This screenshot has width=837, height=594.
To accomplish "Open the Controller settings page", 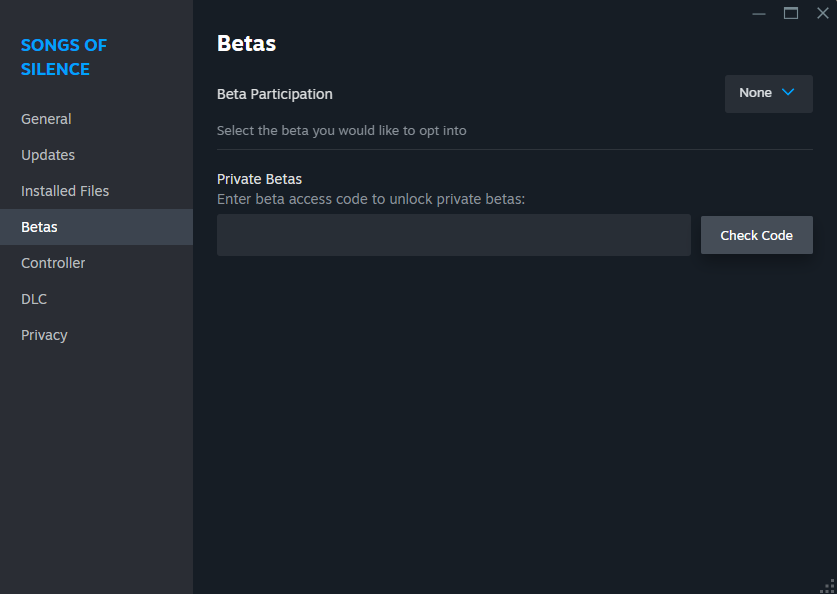I will (x=53, y=263).
